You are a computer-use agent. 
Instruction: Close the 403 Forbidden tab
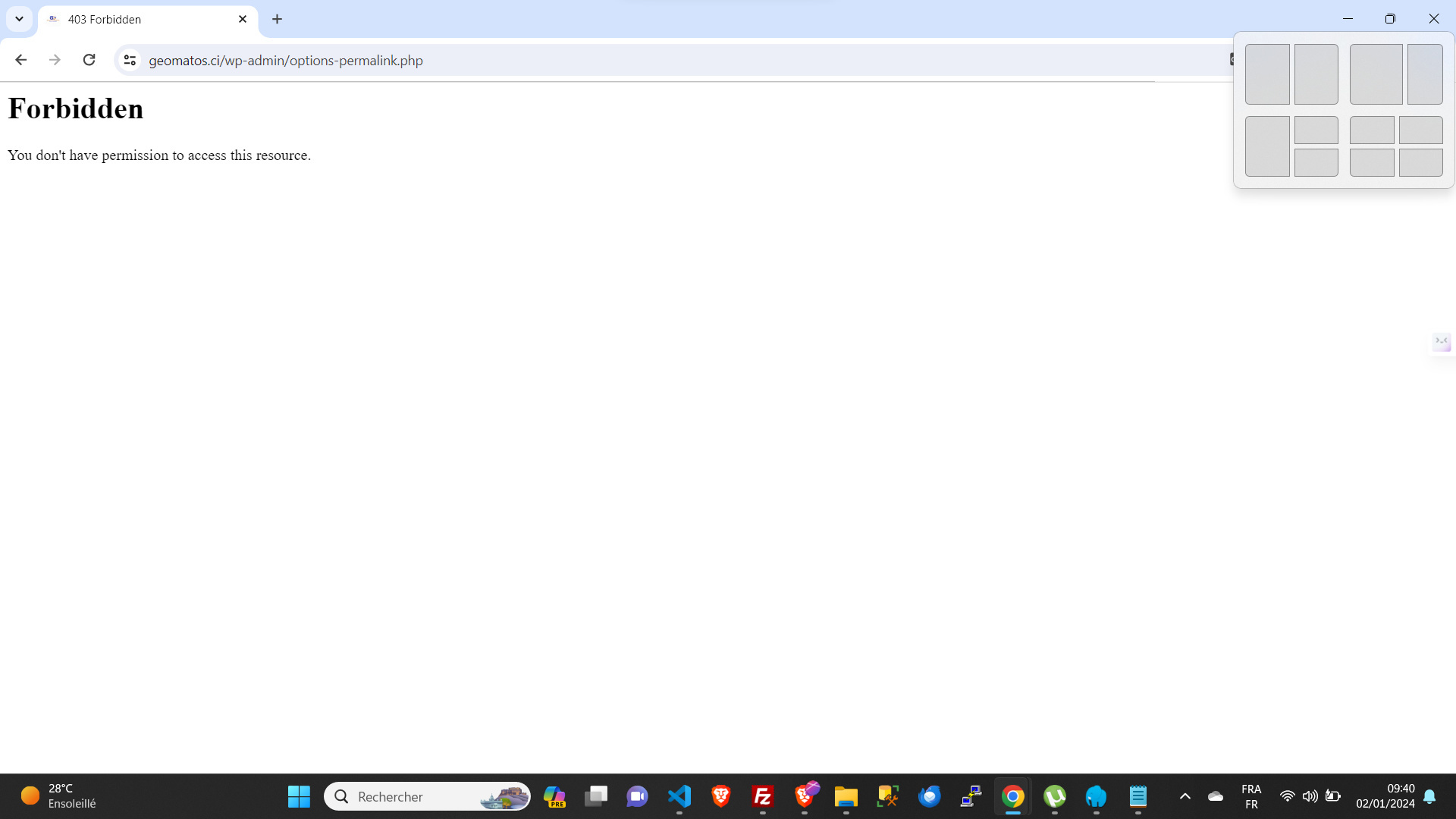pos(243,19)
